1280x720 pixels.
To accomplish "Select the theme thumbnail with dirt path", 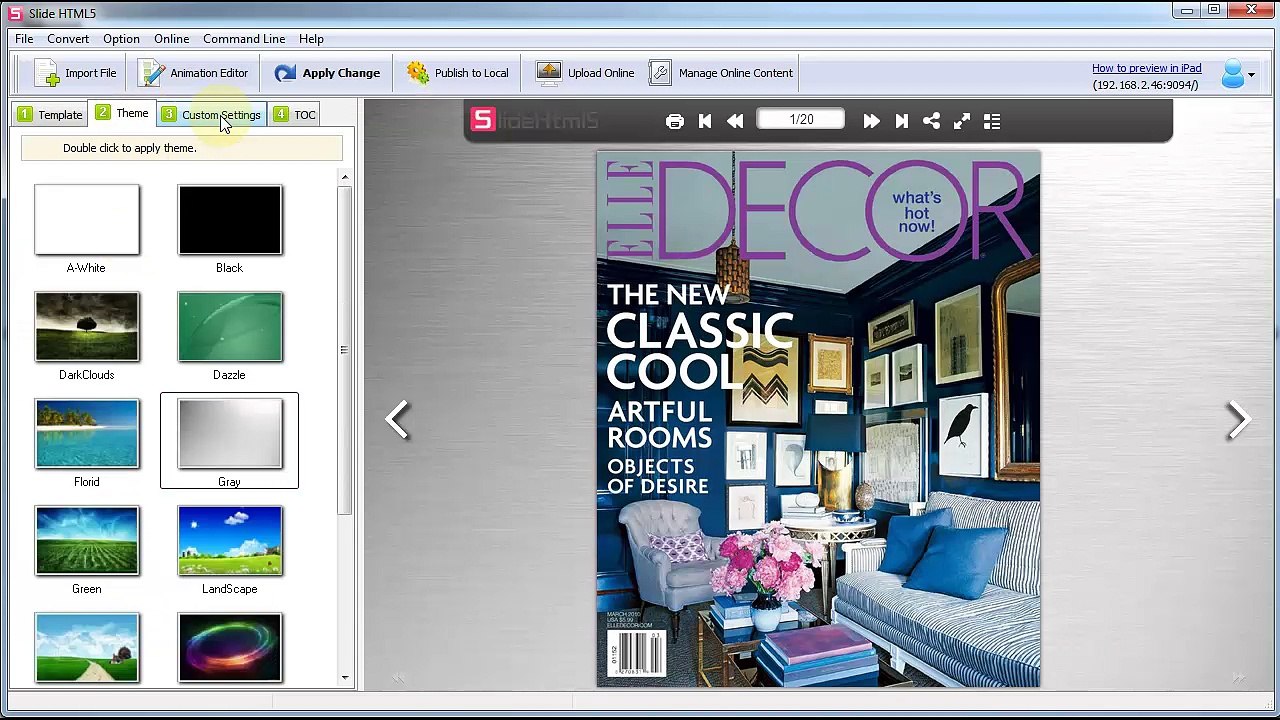I will (87, 648).
